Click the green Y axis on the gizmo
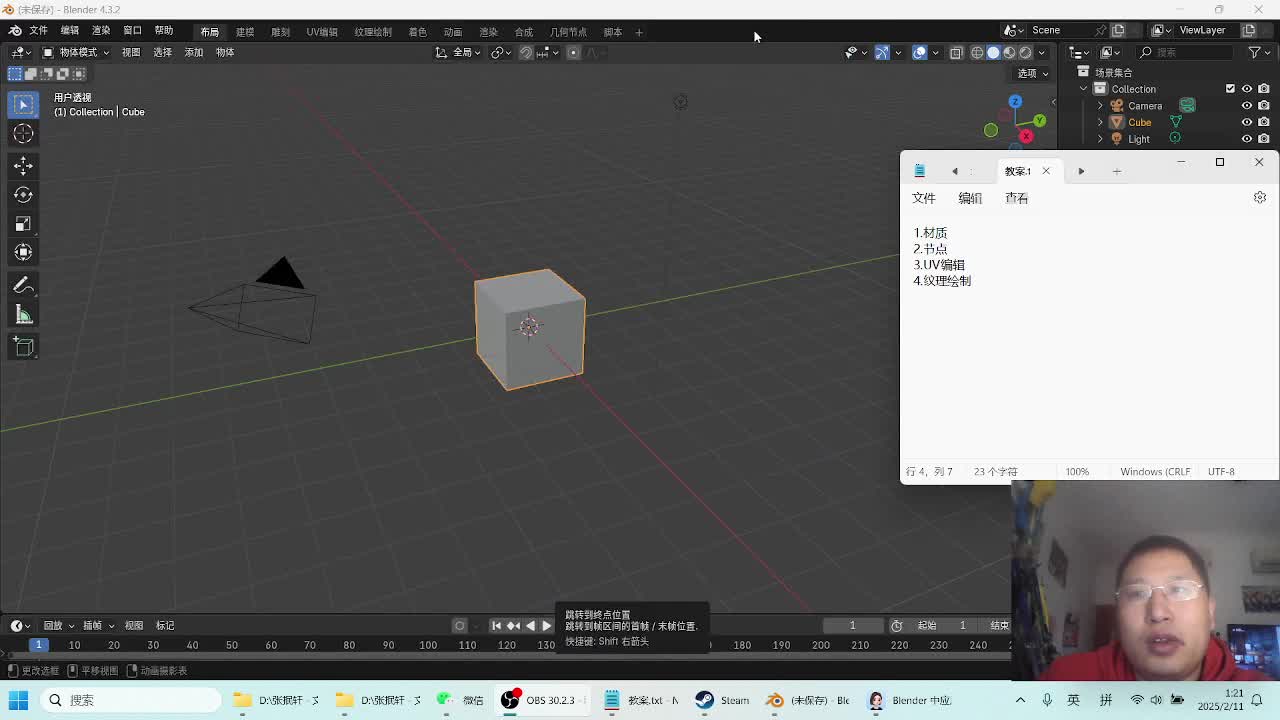Viewport: 1280px width, 720px height. pyautogui.click(x=1039, y=121)
